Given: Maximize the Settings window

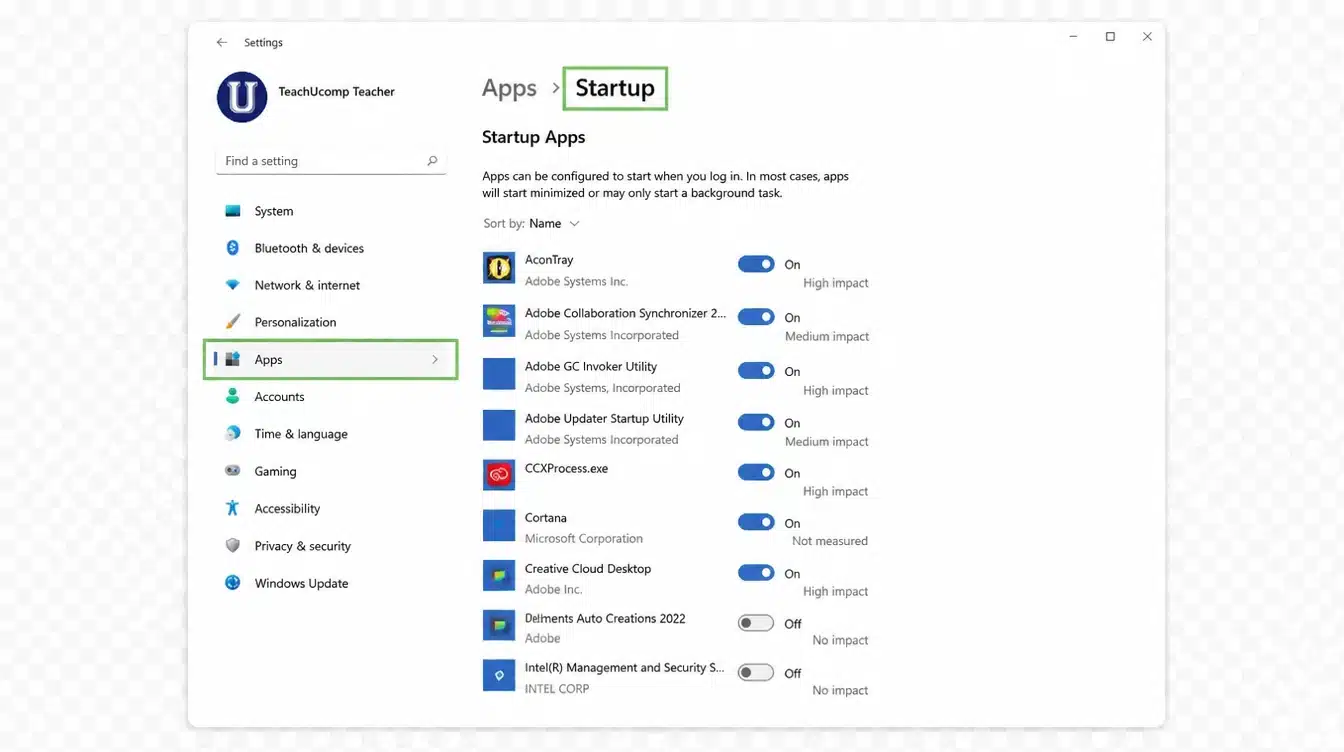Looking at the screenshot, I should [x=1110, y=37].
